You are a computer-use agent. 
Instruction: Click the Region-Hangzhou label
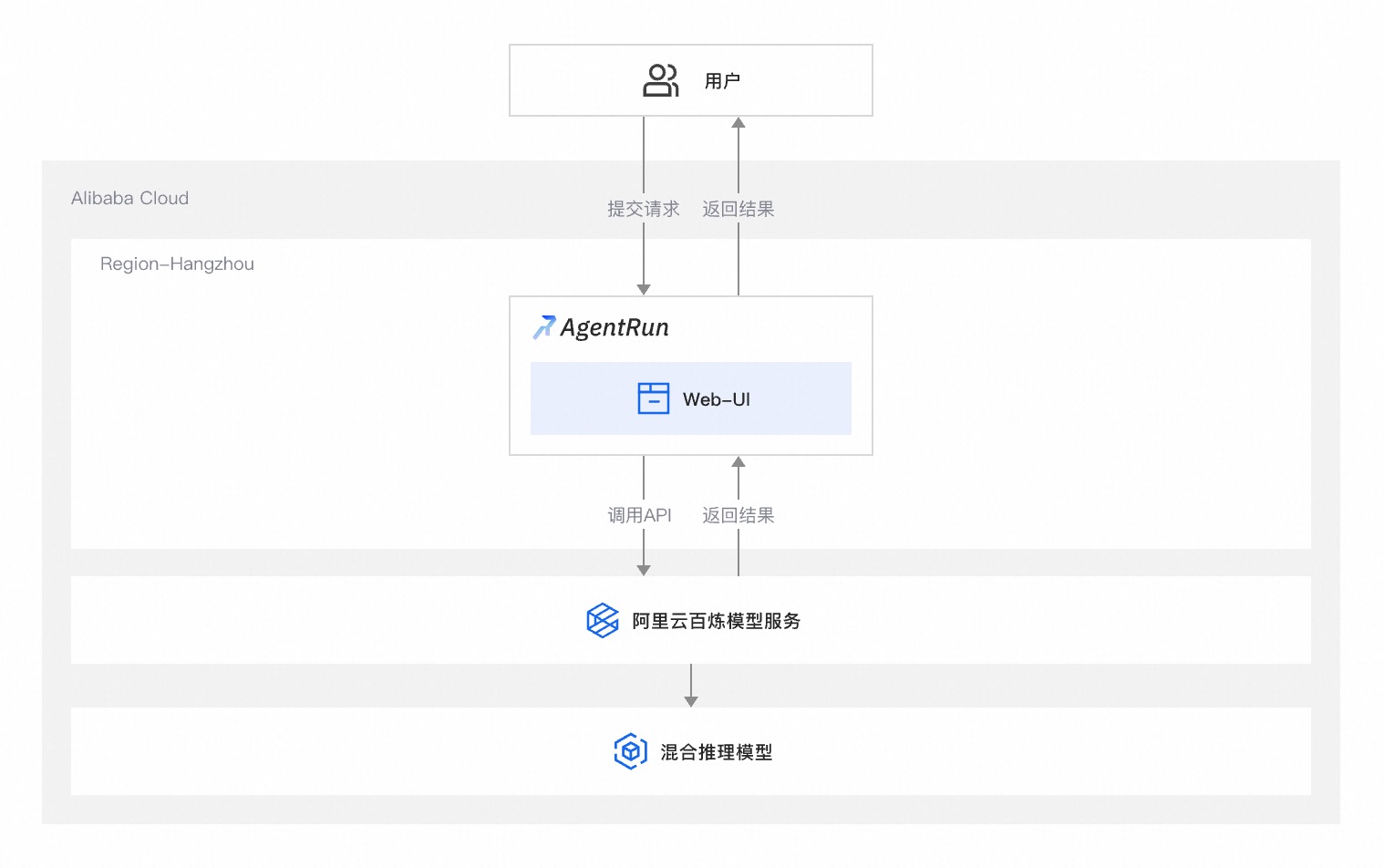click(x=177, y=263)
